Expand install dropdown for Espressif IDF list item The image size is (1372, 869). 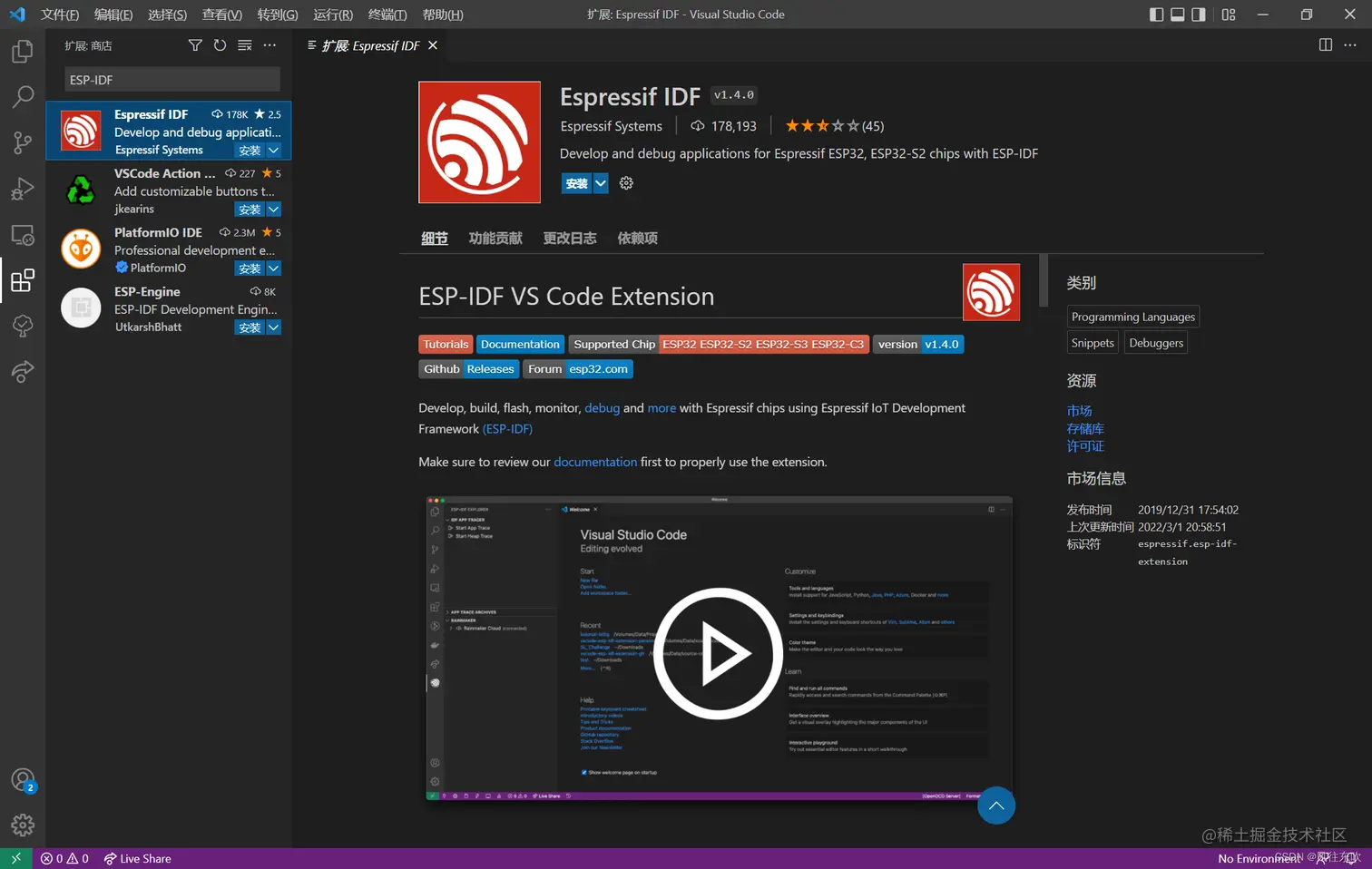[x=273, y=151]
